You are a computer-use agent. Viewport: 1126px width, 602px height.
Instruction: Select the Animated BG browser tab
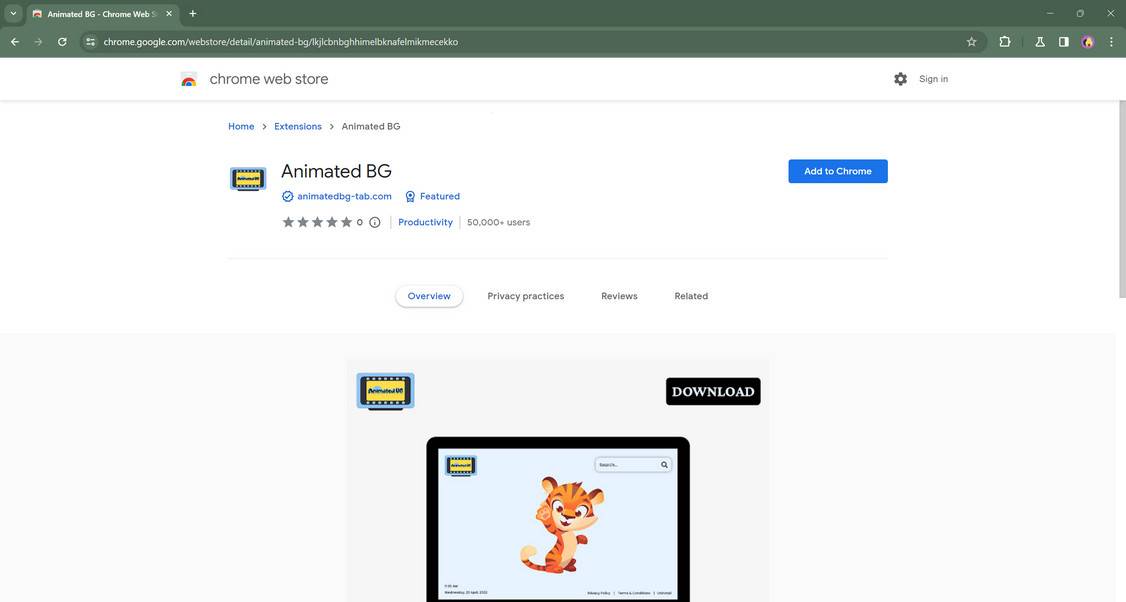[102, 14]
